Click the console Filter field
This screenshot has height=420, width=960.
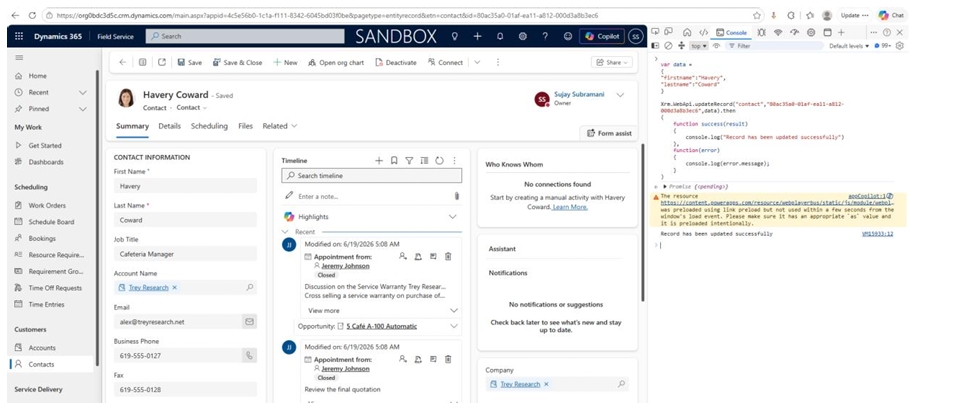coord(774,46)
